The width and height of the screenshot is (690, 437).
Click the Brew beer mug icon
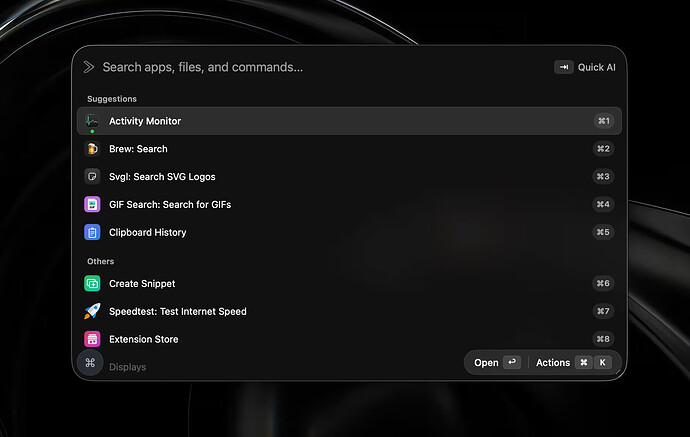pyautogui.click(x=92, y=149)
